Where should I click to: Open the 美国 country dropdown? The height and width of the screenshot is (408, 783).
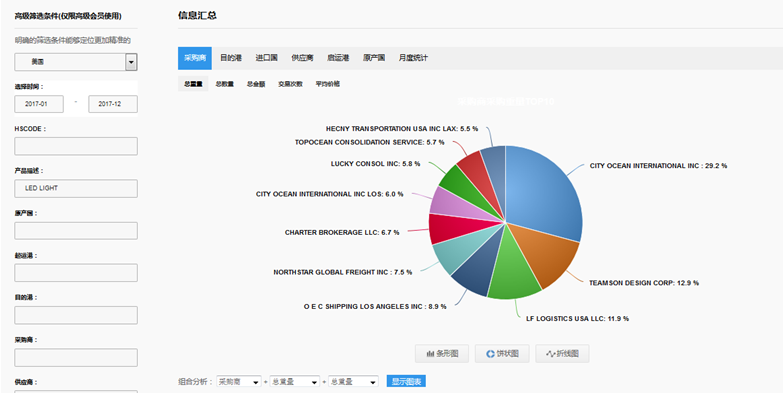point(76,62)
